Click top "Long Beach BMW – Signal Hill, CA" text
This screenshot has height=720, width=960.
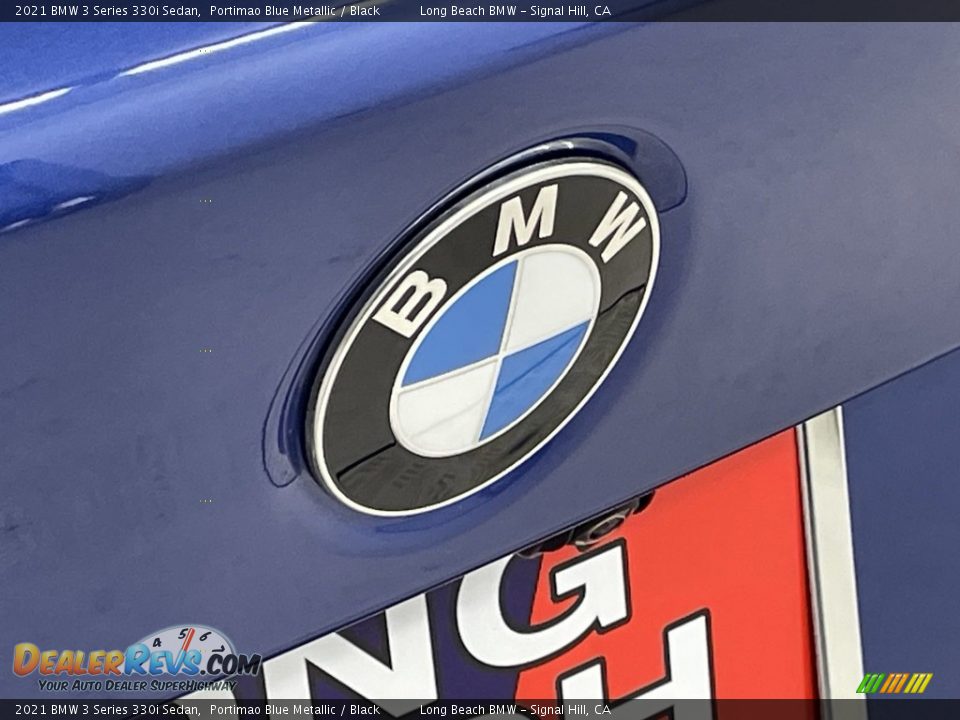(515, 11)
